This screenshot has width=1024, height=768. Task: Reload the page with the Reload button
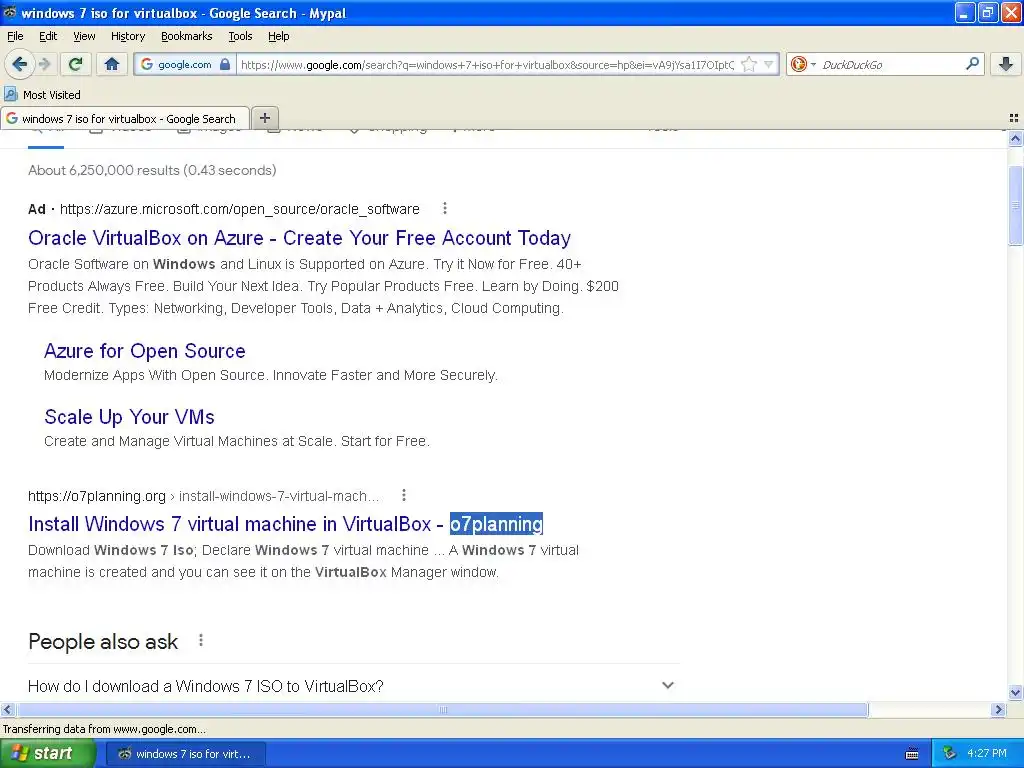pos(76,64)
